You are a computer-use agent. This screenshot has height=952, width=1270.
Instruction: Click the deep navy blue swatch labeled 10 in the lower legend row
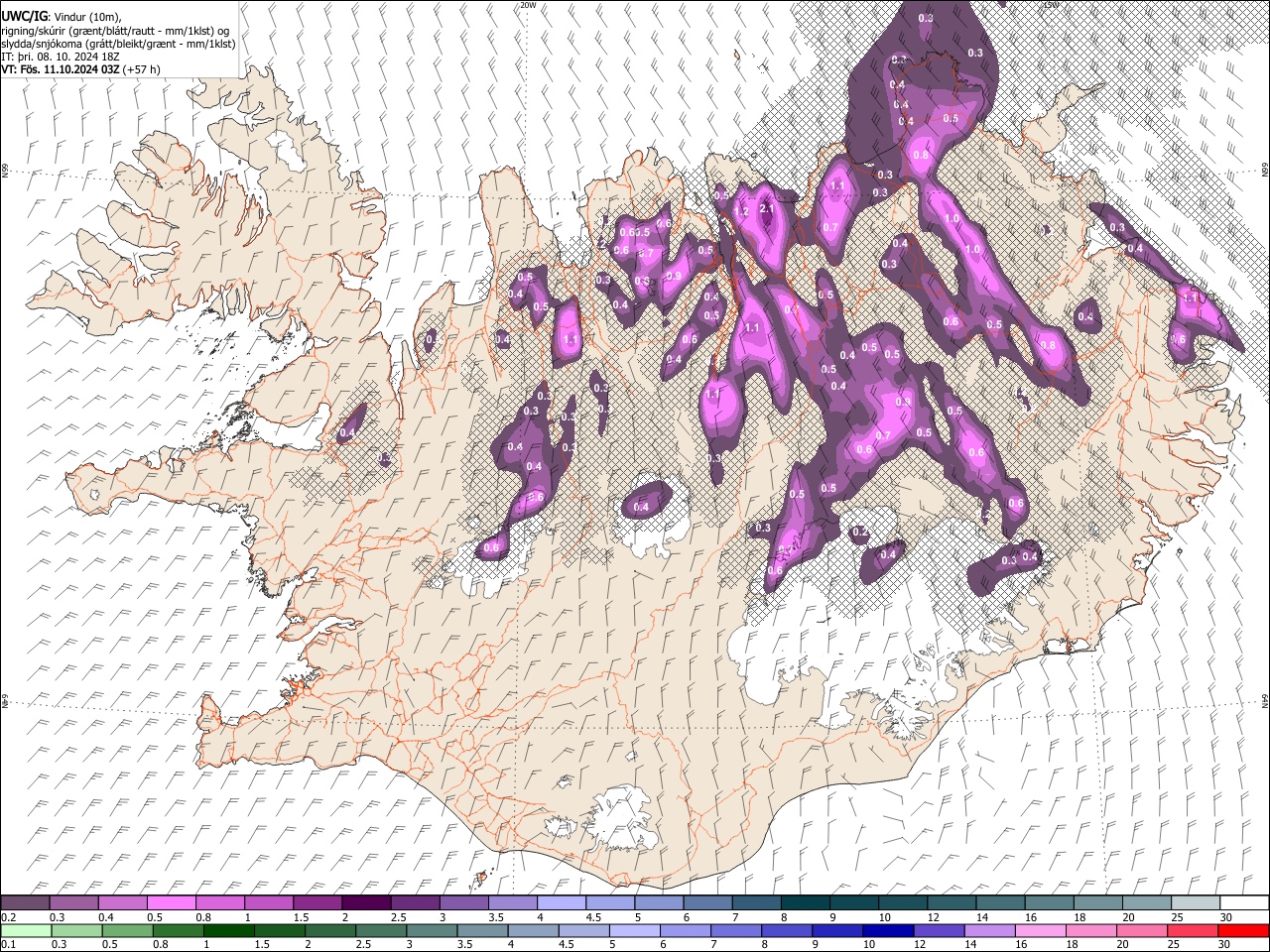click(x=888, y=931)
